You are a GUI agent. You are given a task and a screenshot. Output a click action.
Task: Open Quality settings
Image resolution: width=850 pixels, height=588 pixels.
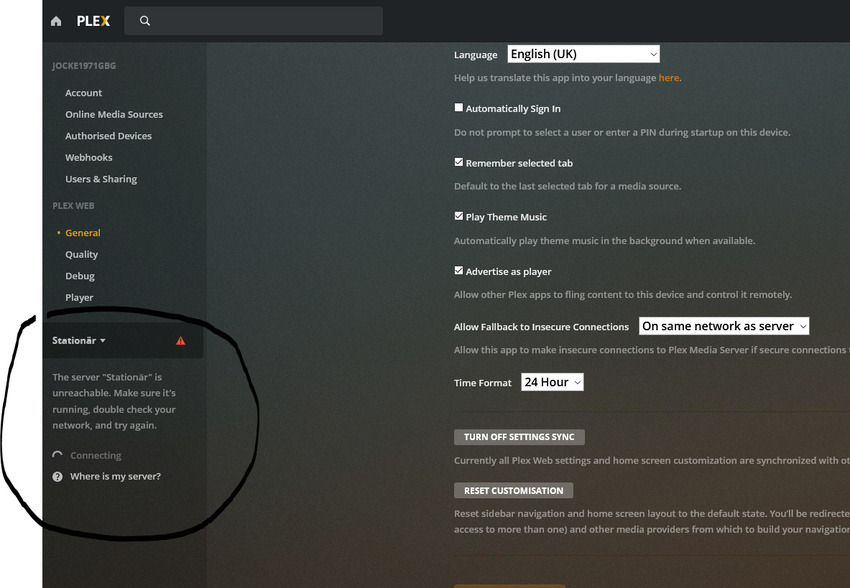81,254
